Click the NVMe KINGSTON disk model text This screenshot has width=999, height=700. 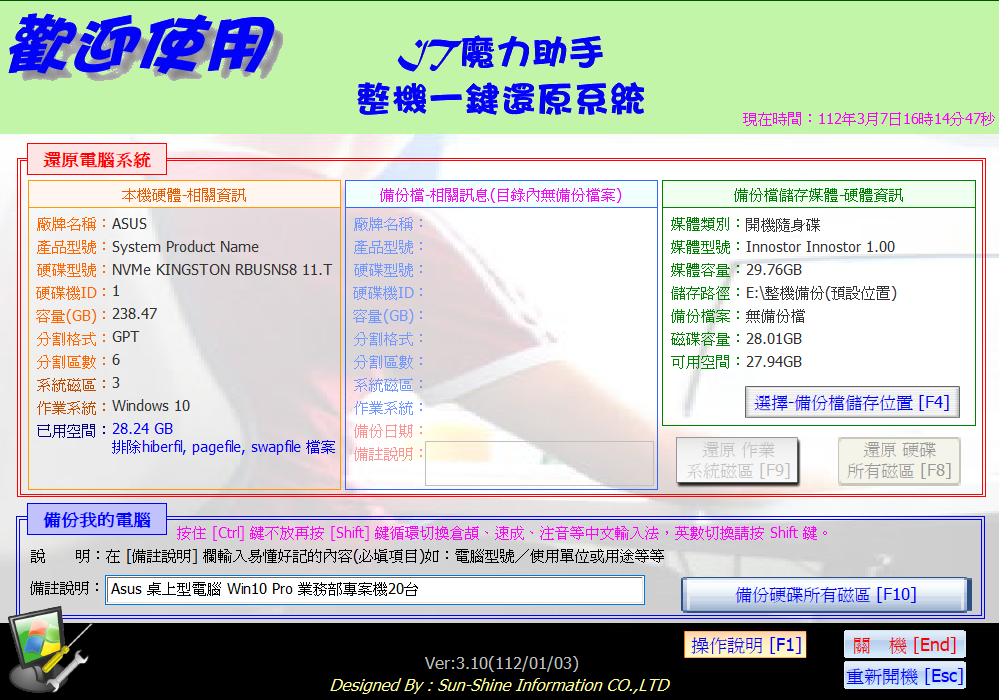[x=222, y=270]
